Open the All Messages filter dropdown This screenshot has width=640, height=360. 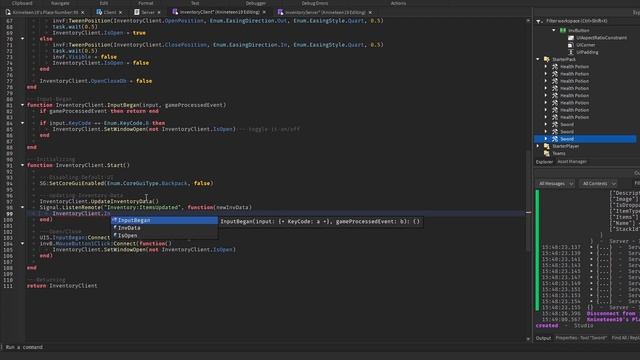pos(556,184)
